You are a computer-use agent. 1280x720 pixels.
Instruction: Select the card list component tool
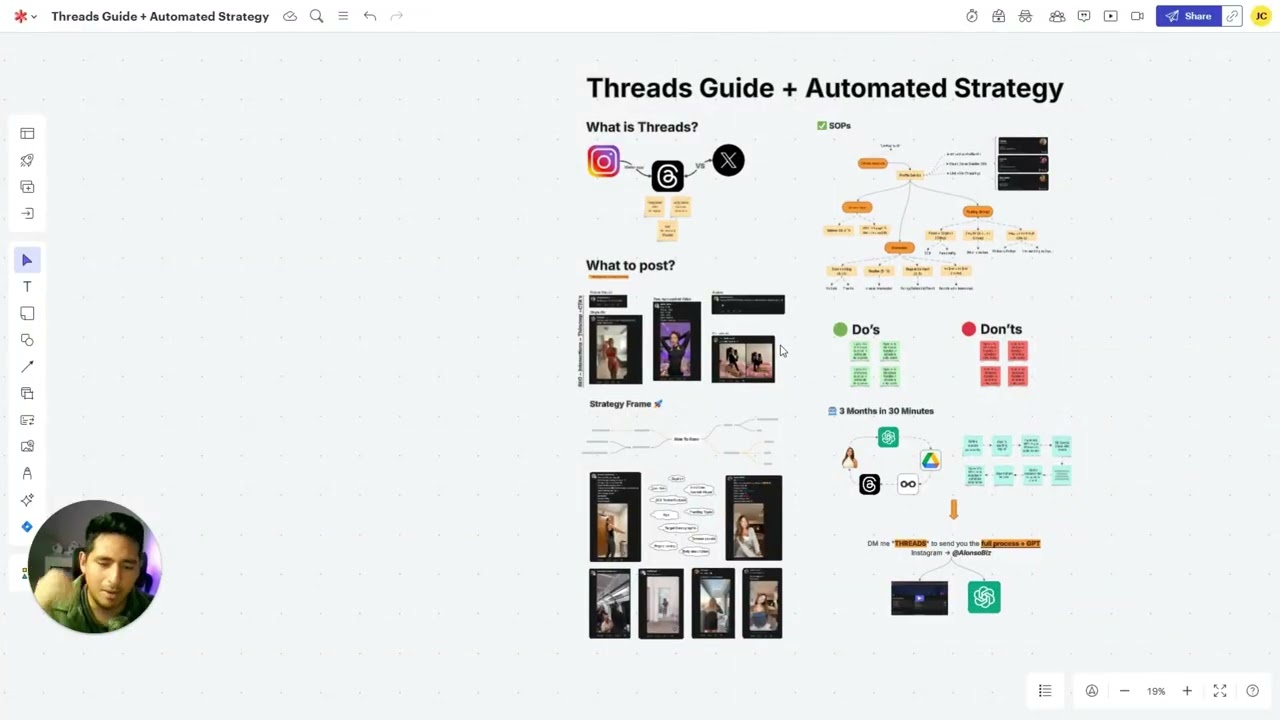point(27,420)
